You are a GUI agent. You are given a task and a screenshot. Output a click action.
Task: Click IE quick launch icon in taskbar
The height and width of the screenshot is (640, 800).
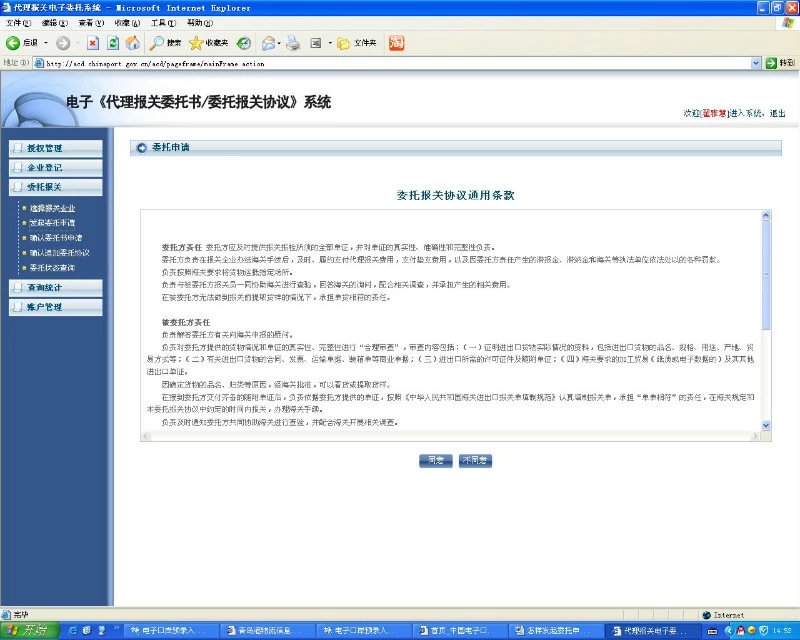pos(73,630)
